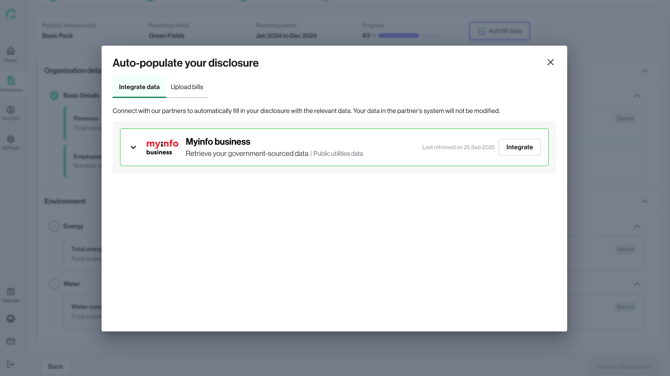Click the Source tag on the Water consumption row
Screen dimensions: 670x376
625,307
